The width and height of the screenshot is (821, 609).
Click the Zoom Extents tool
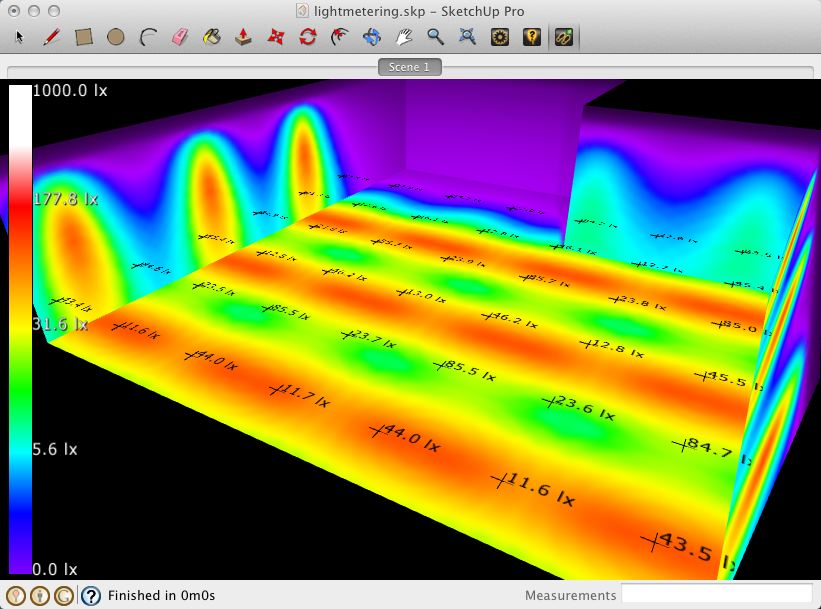(467, 37)
